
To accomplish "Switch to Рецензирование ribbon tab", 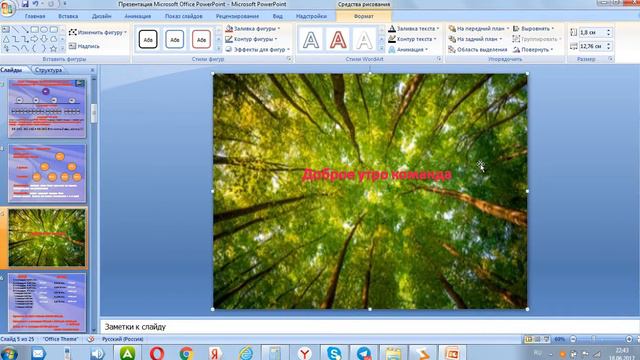I will [237, 16].
